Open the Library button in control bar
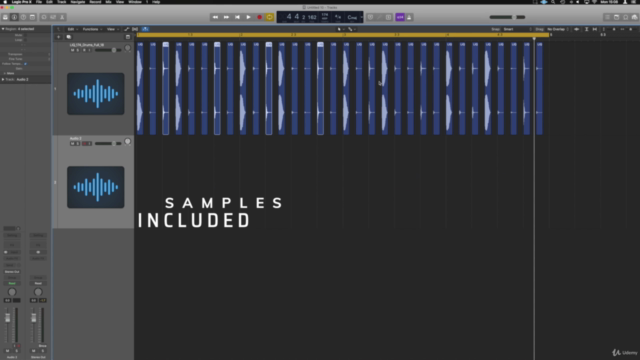This screenshot has width=640, height=360. (x=5, y=17)
